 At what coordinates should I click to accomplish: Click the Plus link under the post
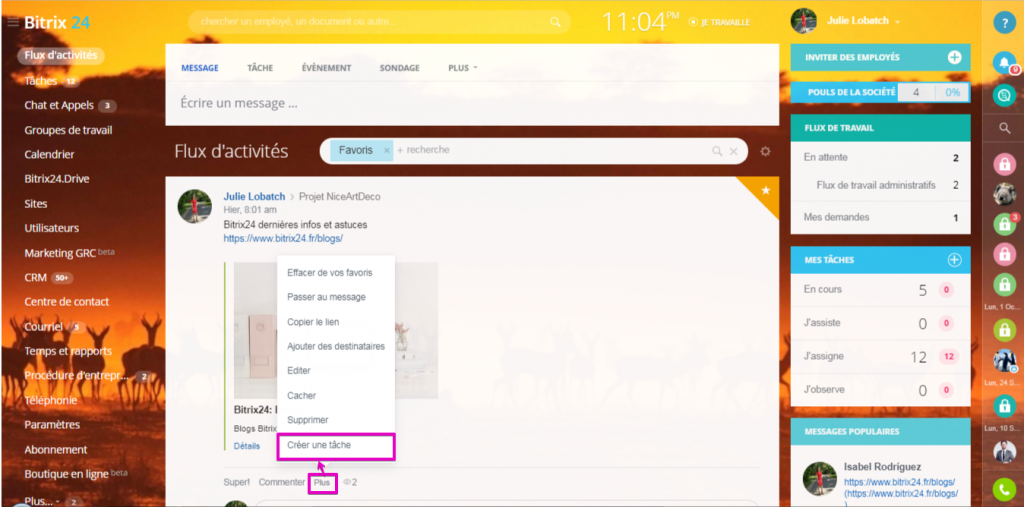coord(322,482)
